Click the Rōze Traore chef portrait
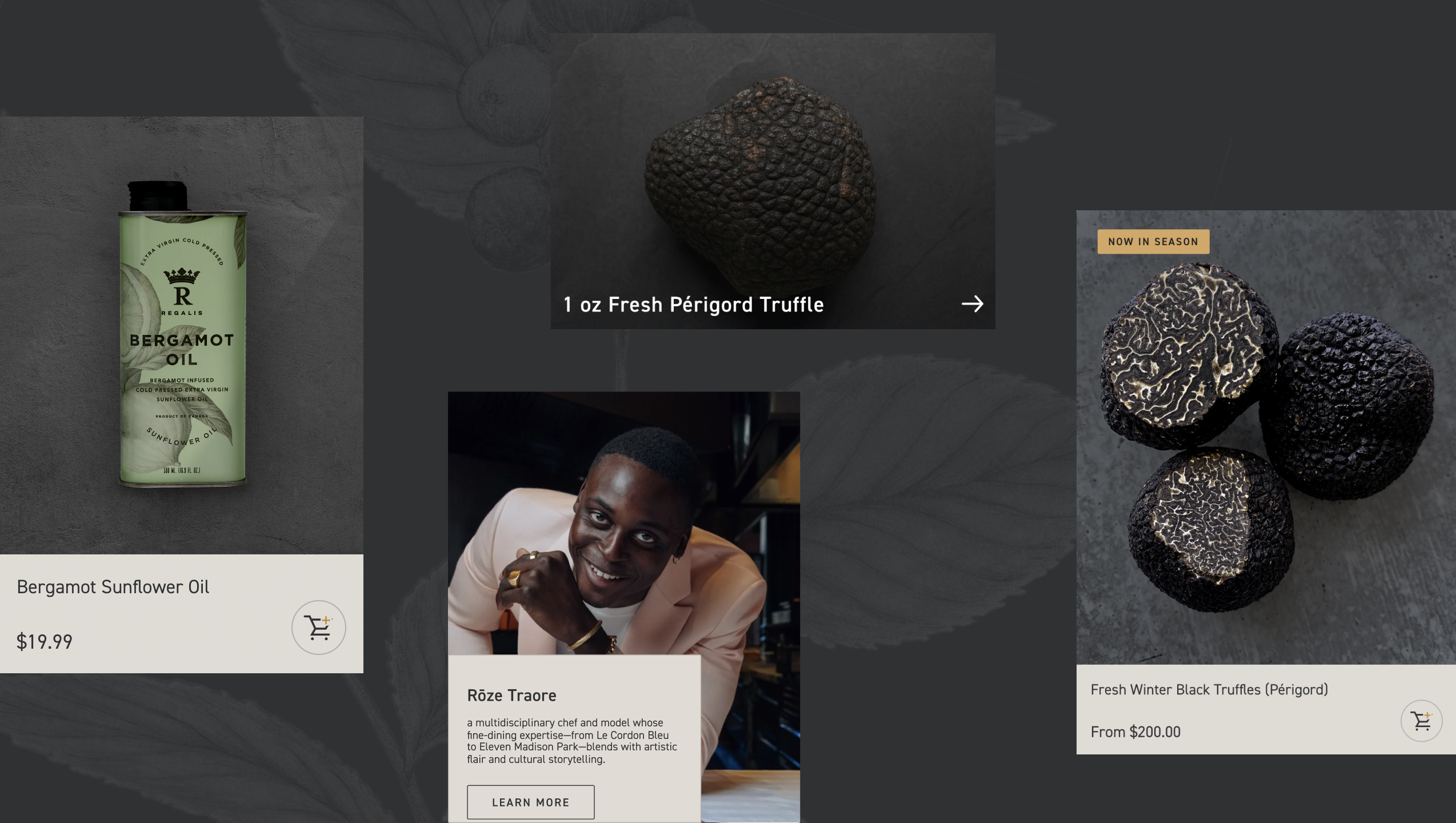This screenshot has height=823, width=1456. [624, 523]
